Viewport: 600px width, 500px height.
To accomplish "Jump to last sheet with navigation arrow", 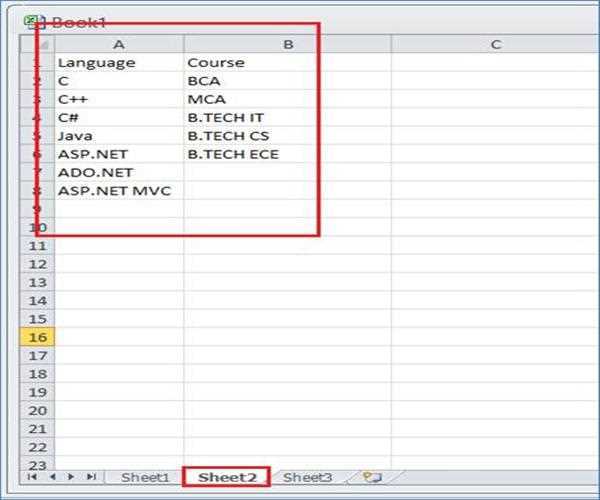I will click(91, 478).
